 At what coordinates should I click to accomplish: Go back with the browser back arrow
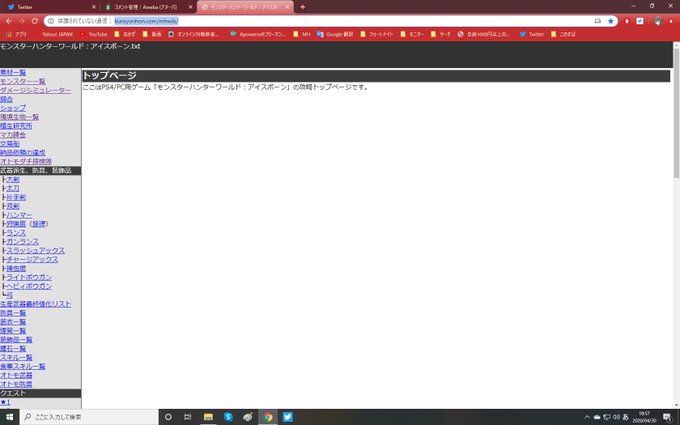[9, 21]
